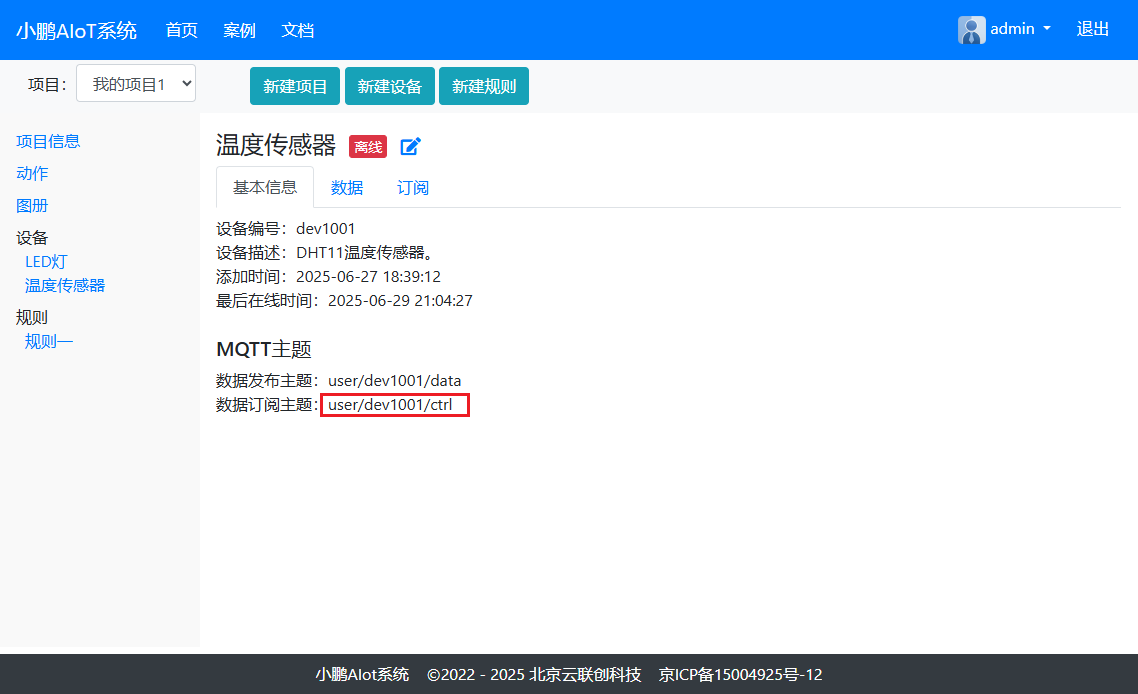The height and width of the screenshot is (694, 1138).
Task: Click last online time 2025-06-29 21:04:27
Action: (x=401, y=301)
